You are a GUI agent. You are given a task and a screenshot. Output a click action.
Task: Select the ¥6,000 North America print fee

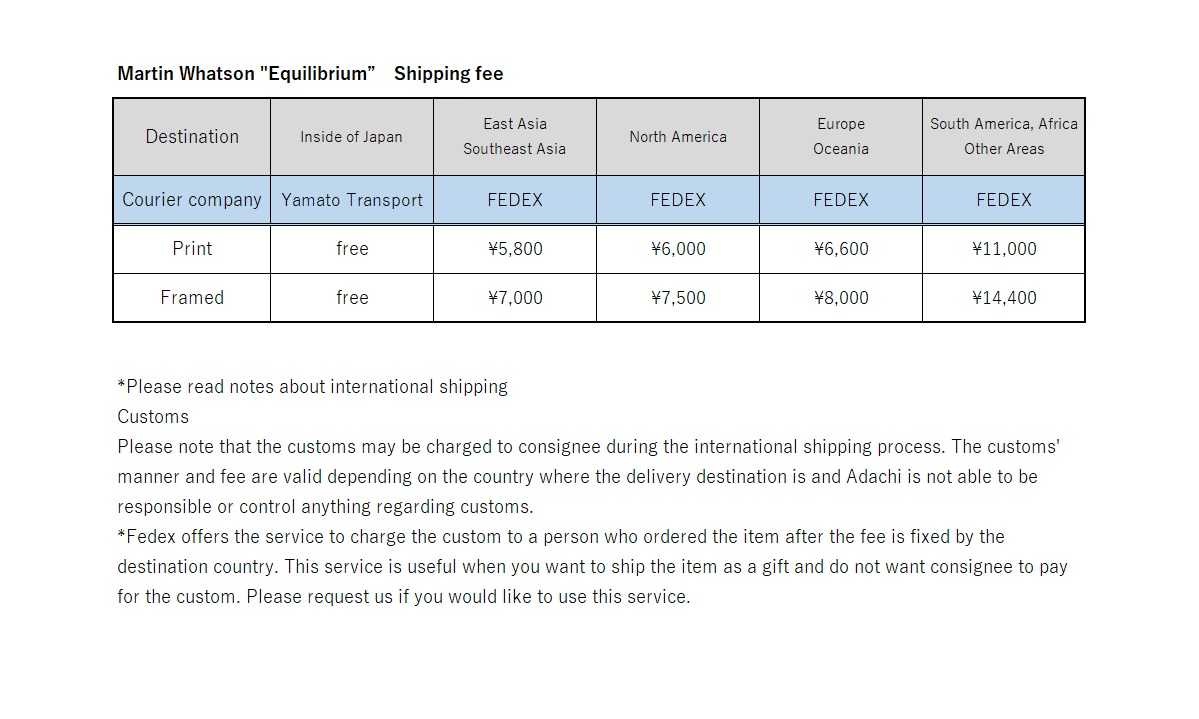pos(678,249)
